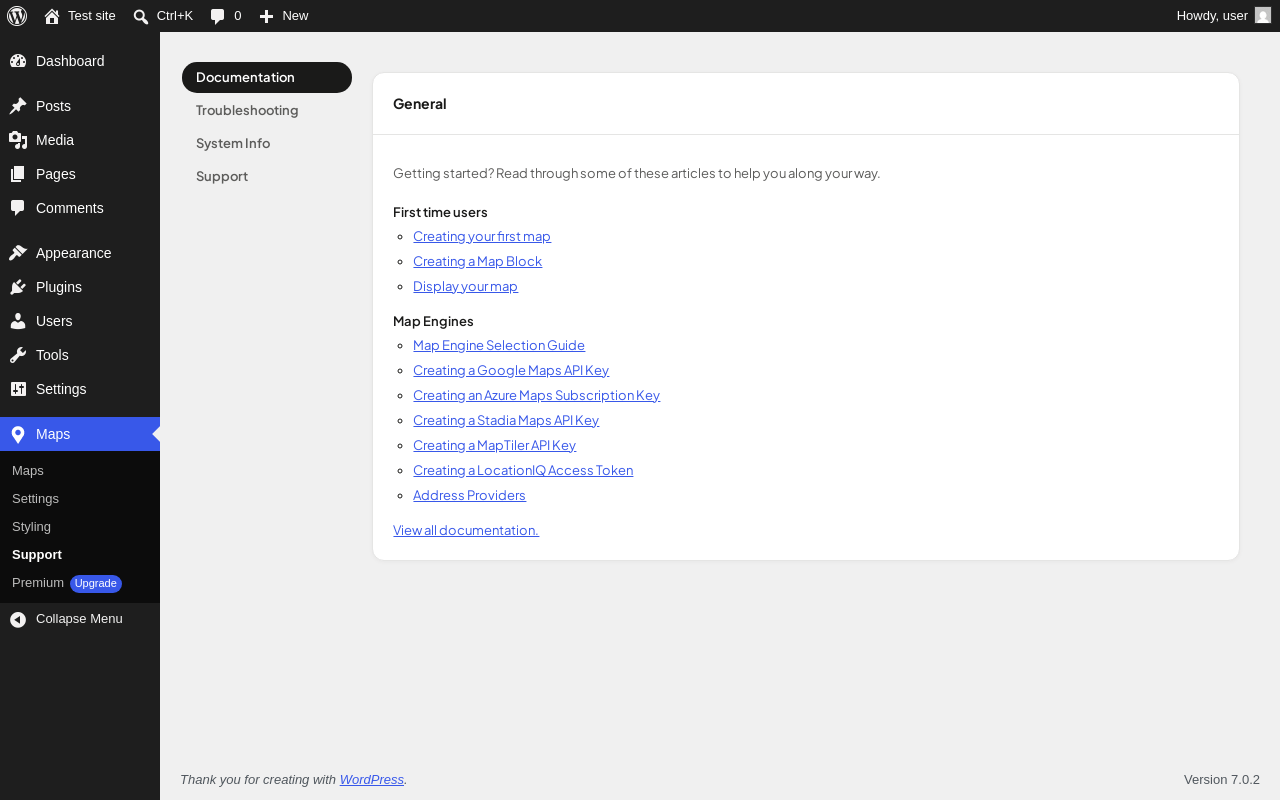Screen dimensions: 1280x800
Task: Click the Pages icon in sidebar
Action: 18,174
